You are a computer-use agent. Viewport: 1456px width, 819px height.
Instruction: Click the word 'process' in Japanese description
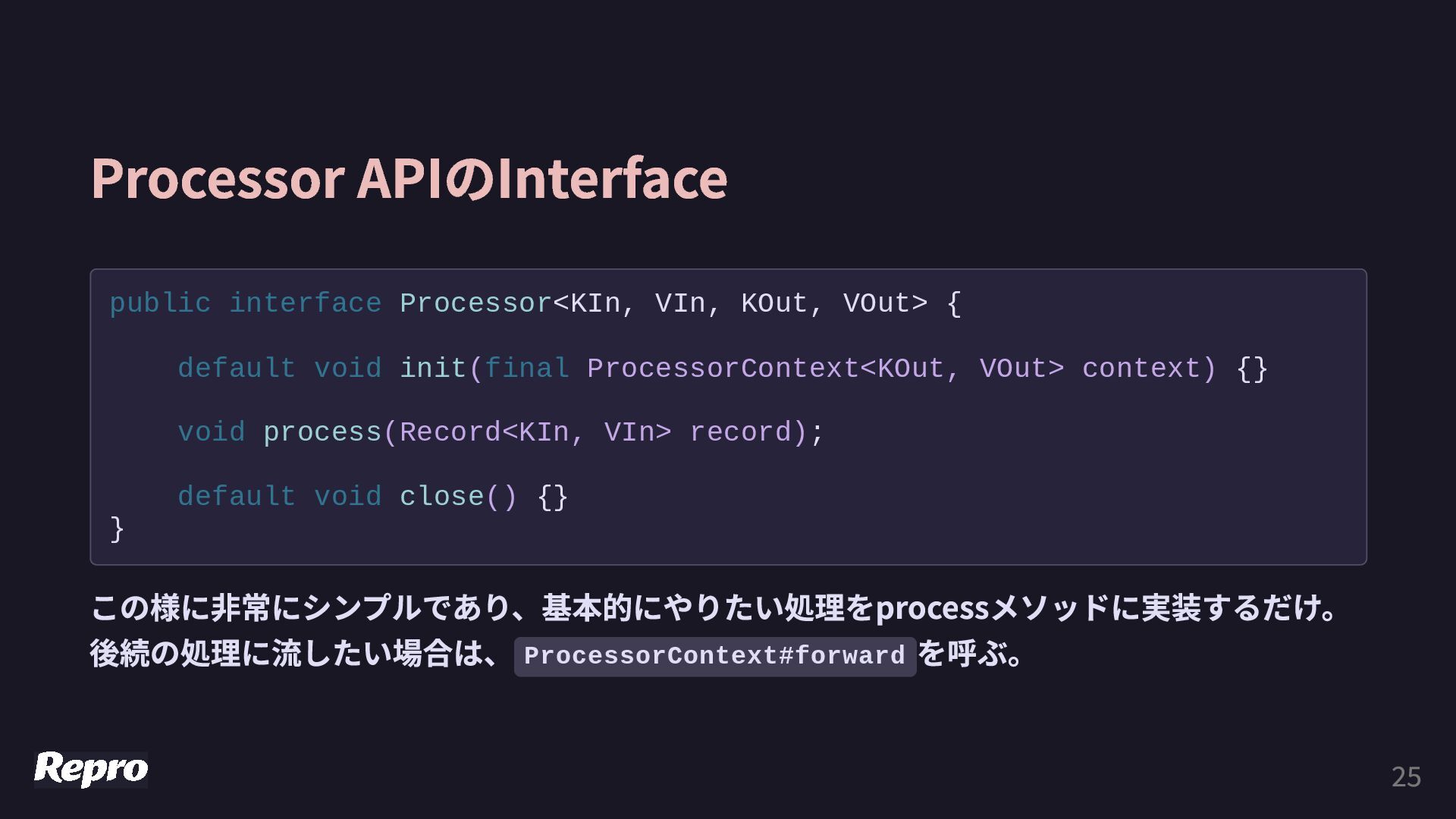tap(932, 609)
